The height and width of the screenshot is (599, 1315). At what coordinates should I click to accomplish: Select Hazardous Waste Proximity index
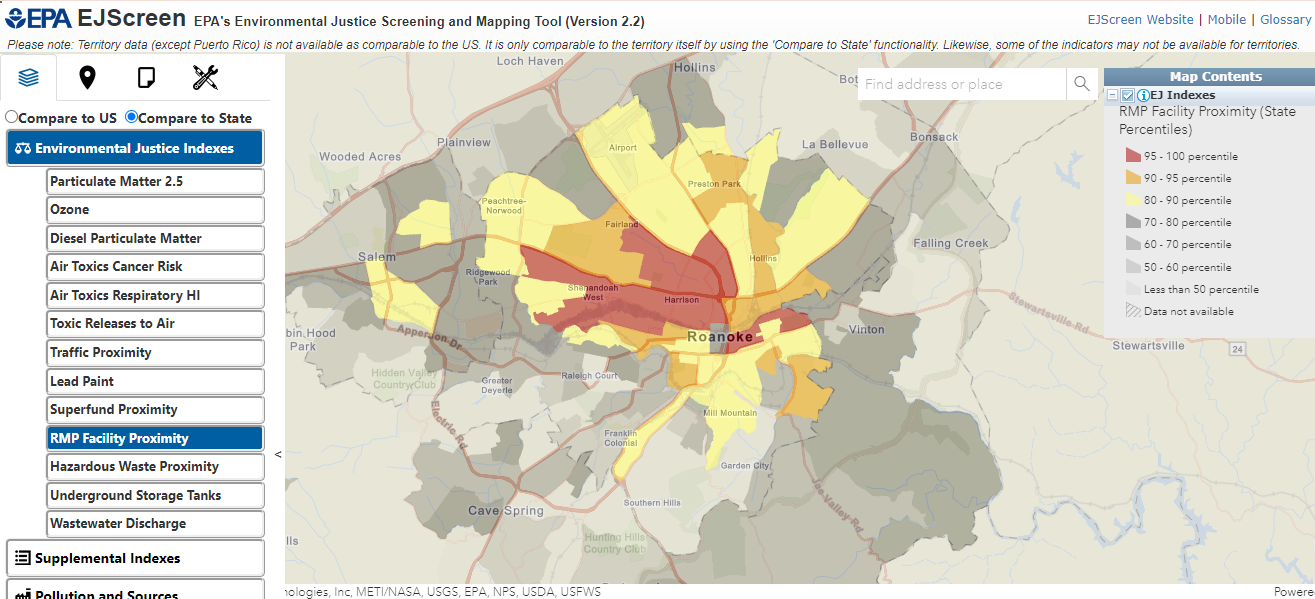coord(156,467)
